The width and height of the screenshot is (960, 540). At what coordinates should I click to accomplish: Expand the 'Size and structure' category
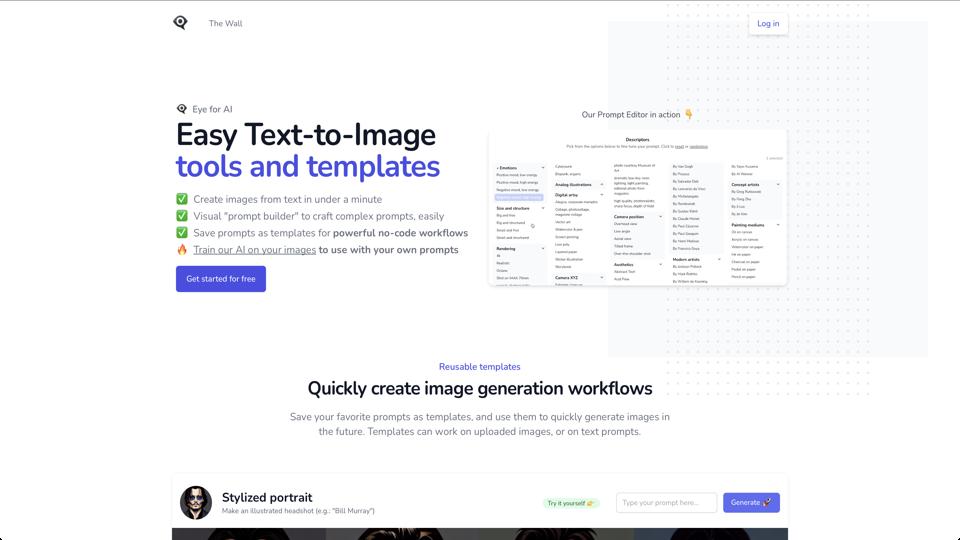pyautogui.click(x=543, y=208)
